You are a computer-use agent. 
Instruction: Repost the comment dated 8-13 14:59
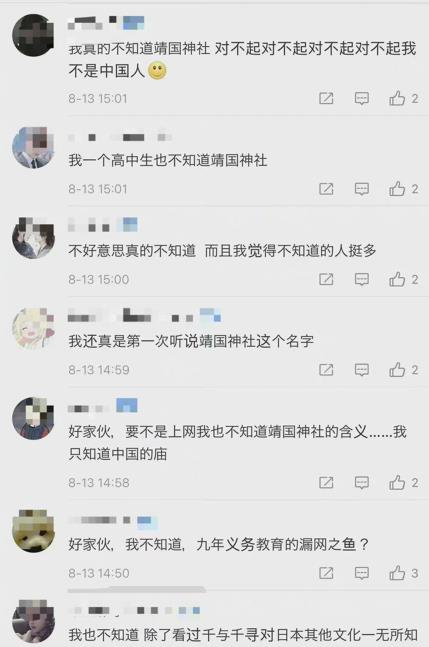point(326,369)
